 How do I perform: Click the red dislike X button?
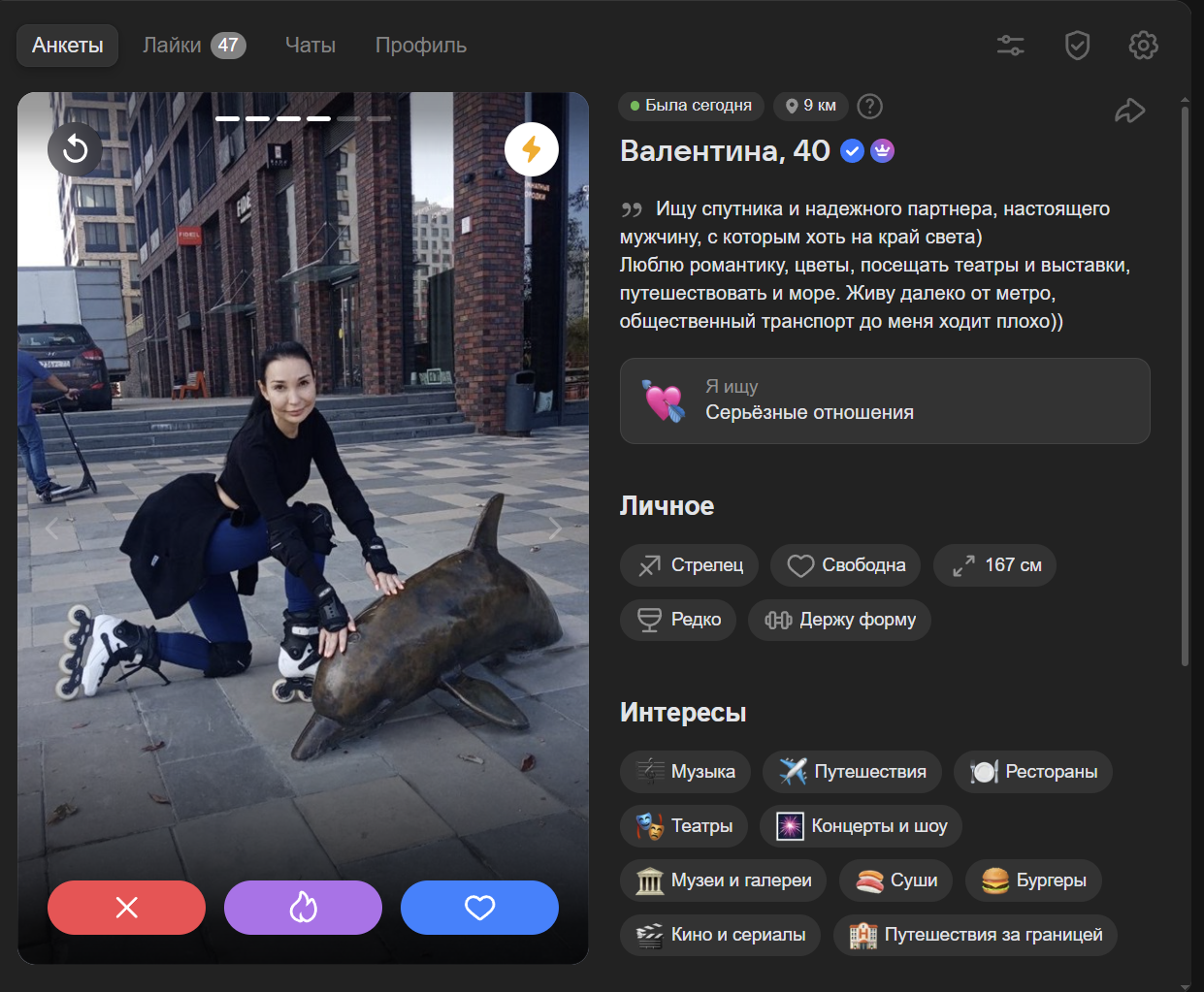click(126, 908)
